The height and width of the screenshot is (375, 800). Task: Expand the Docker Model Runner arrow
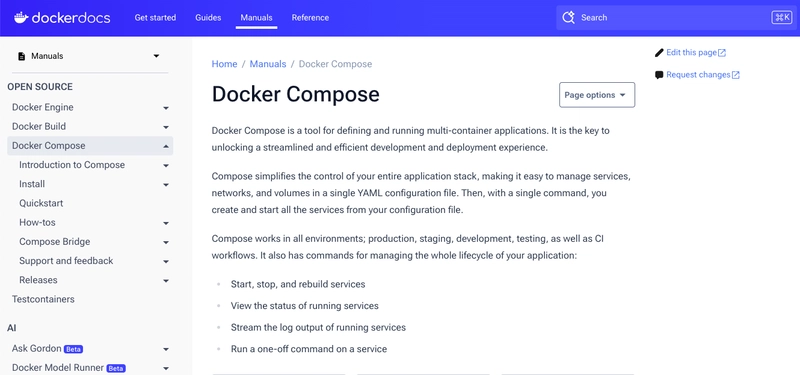166,369
